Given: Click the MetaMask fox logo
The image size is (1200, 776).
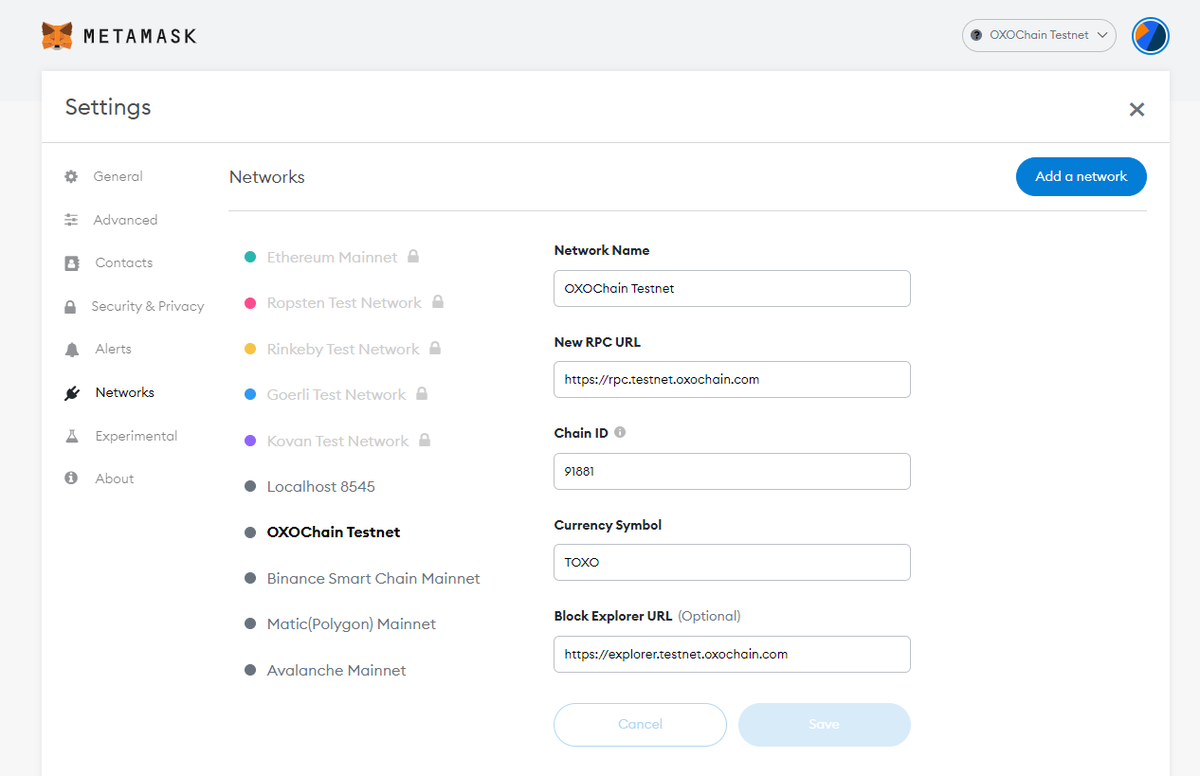Looking at the screenshot, I should point(57,36).
